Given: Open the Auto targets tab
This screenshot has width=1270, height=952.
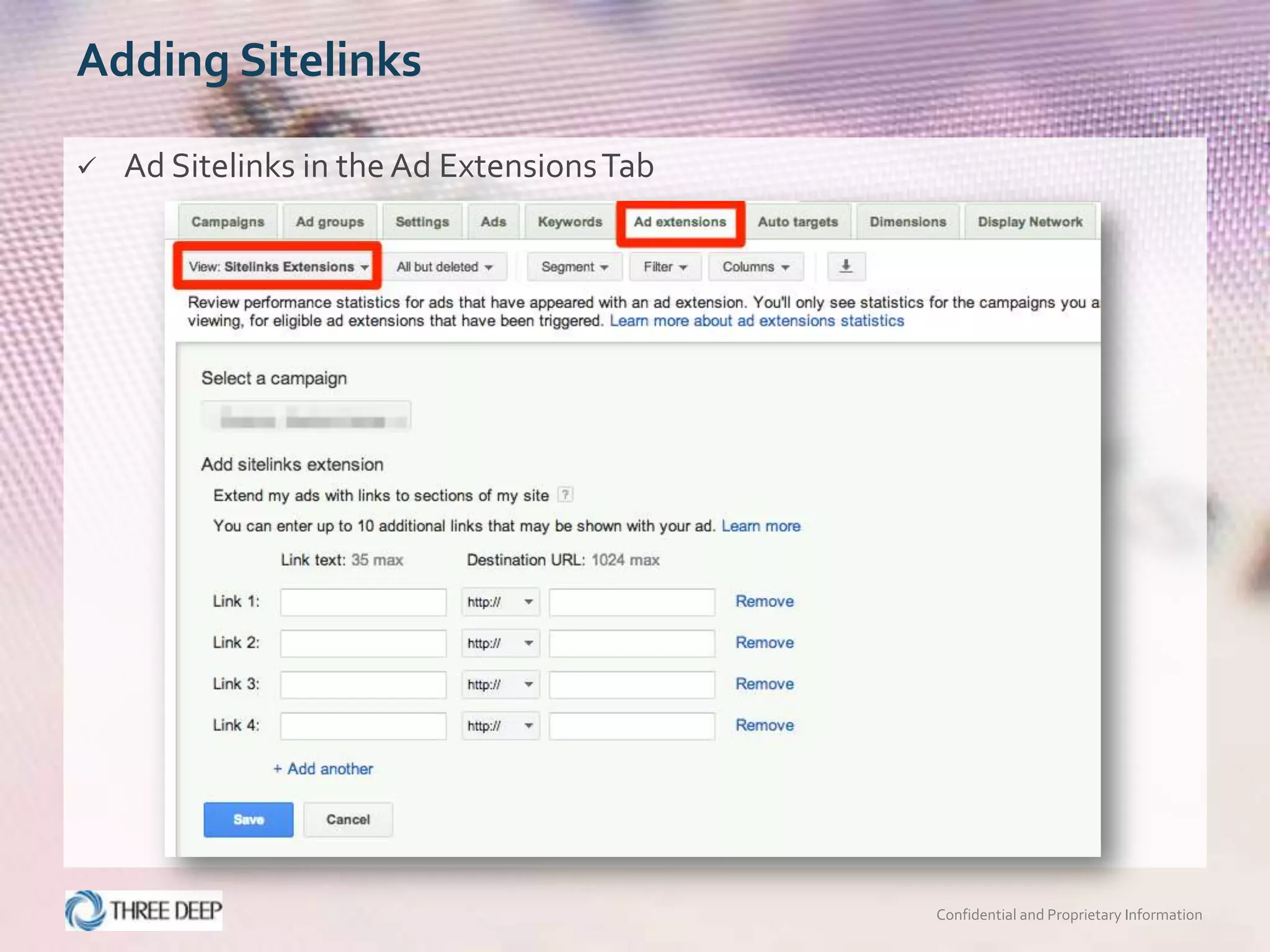Looking at the screenshot, I should click(797, 222).
